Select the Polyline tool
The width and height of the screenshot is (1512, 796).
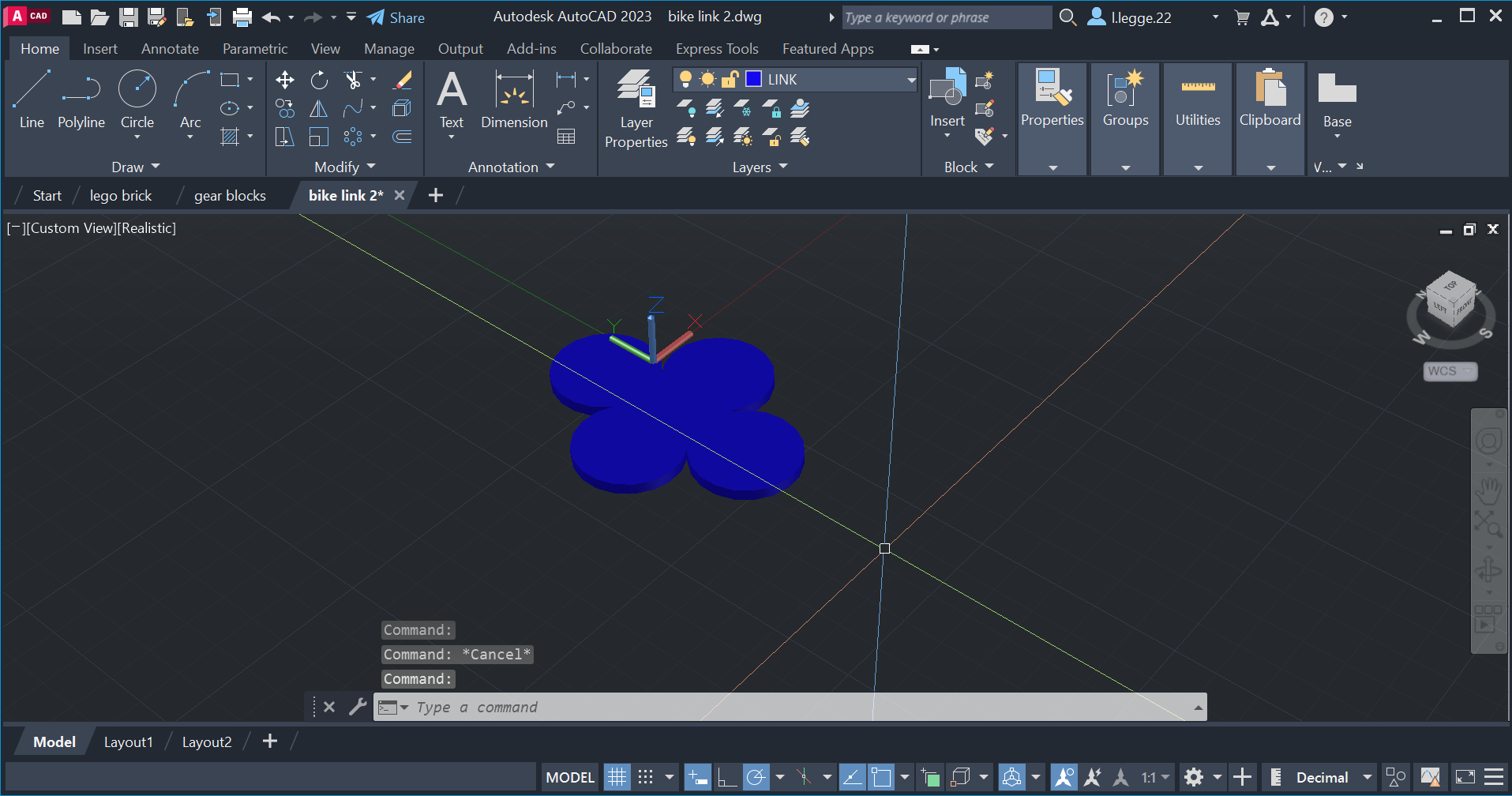point(81,99)
